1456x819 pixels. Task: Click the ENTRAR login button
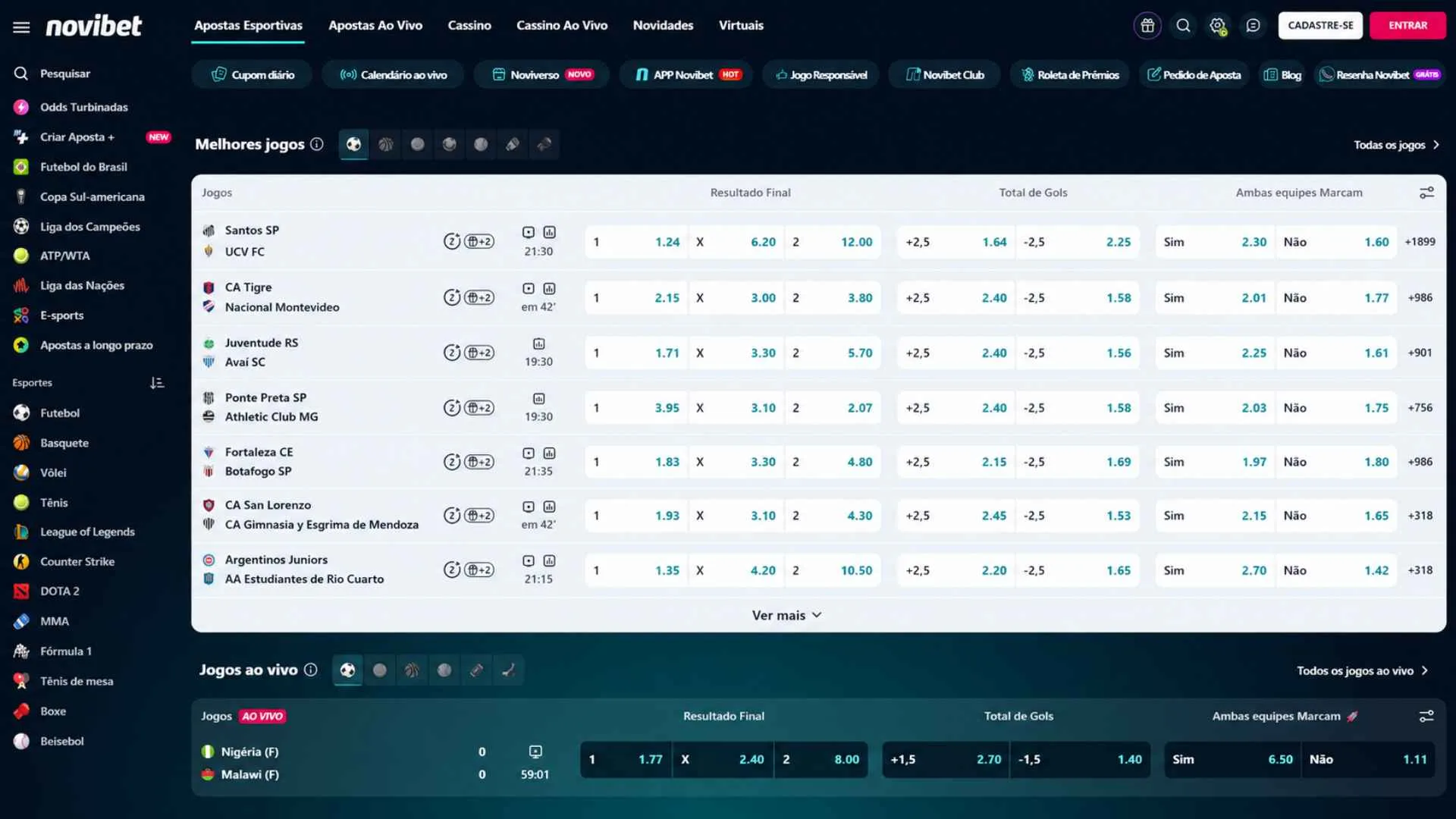(1407, 26)
